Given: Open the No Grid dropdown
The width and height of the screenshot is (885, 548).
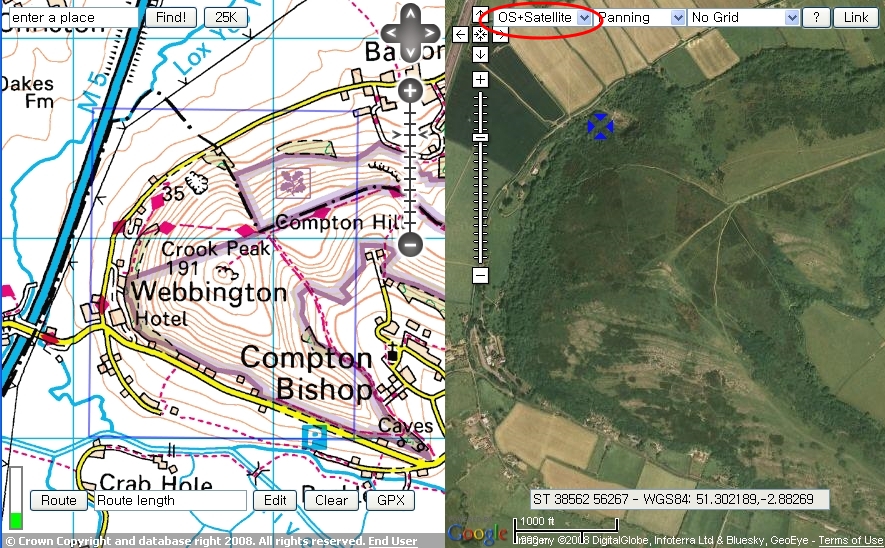Looking at the screenshot, I should click(744, 17).
